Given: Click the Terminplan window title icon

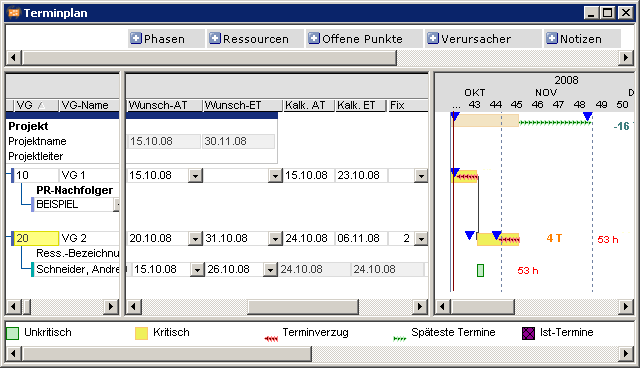Looking at the screenshot, I should click(x=14, y=13).
